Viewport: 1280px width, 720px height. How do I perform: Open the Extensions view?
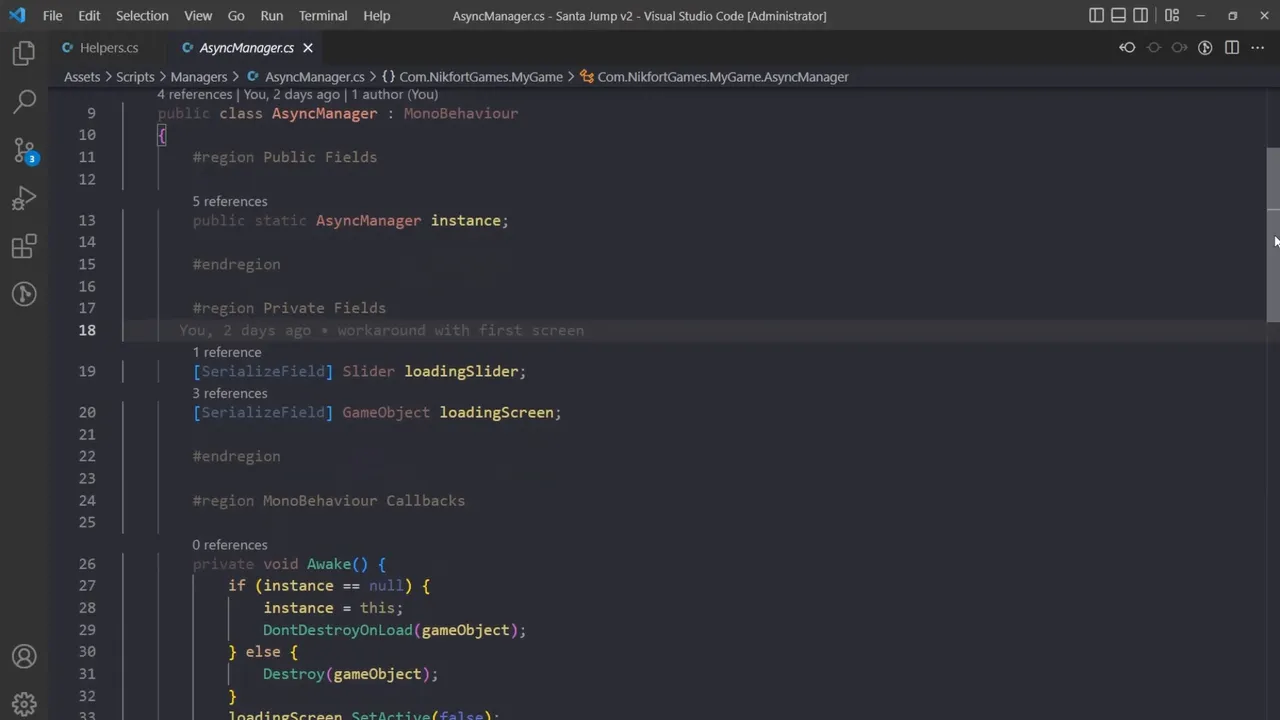[x=24, y=246]
